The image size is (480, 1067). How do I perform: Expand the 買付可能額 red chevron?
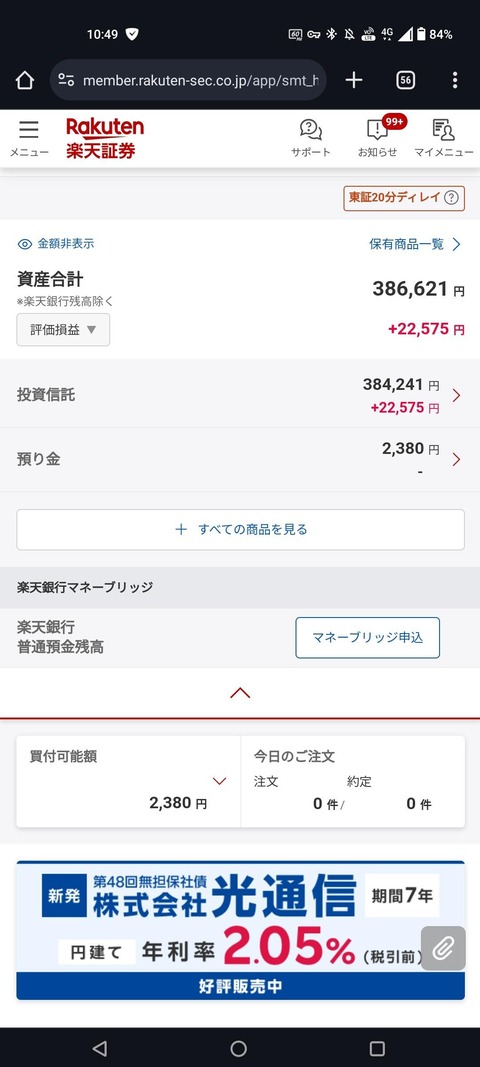pos(219,781)
